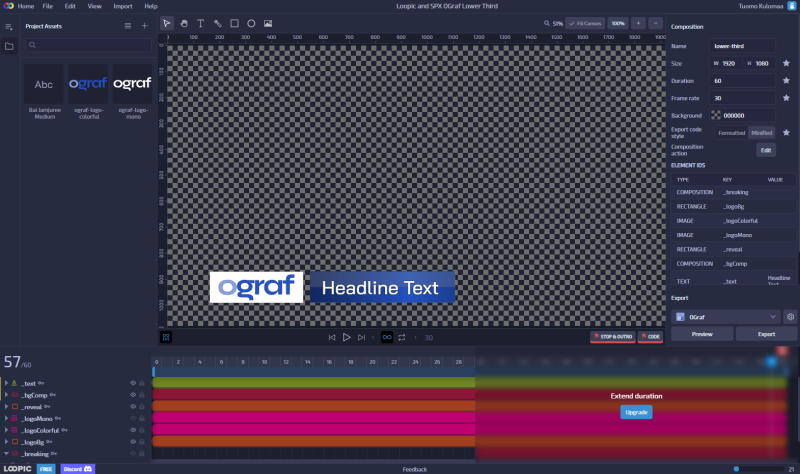Viewport: 800px width, 474px height.
Task: Open the Edit menu
Action: click(70, 6)
